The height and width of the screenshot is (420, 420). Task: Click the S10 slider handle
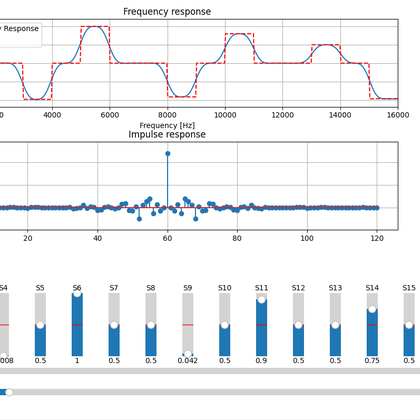(225, 325)
